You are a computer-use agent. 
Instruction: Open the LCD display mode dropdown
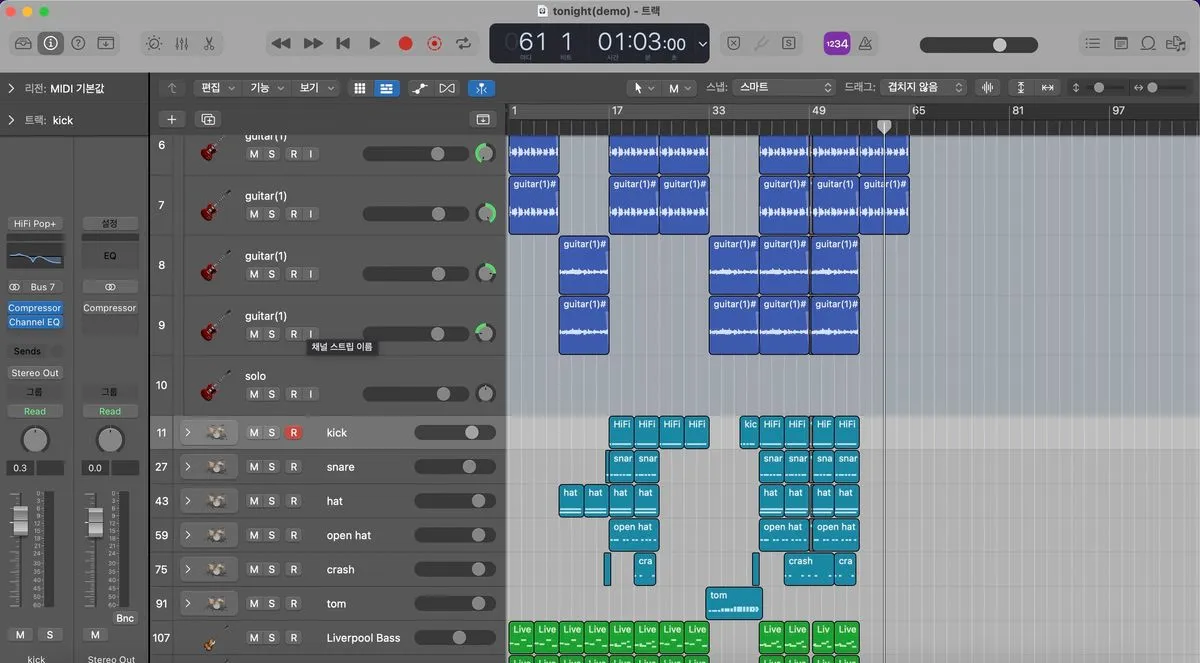pos(702,44)
